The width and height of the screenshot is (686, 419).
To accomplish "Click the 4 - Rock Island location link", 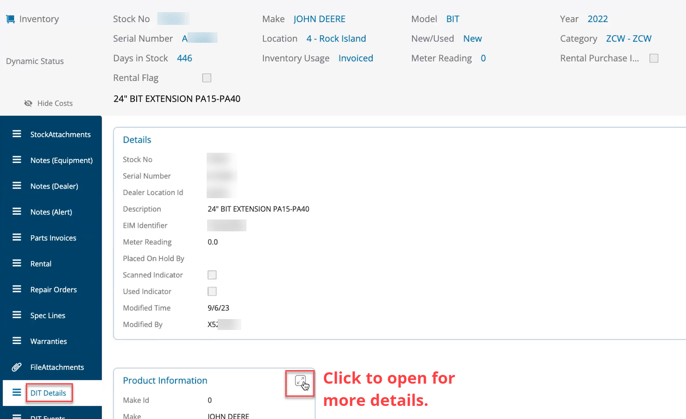I will [x=336, y=39].
